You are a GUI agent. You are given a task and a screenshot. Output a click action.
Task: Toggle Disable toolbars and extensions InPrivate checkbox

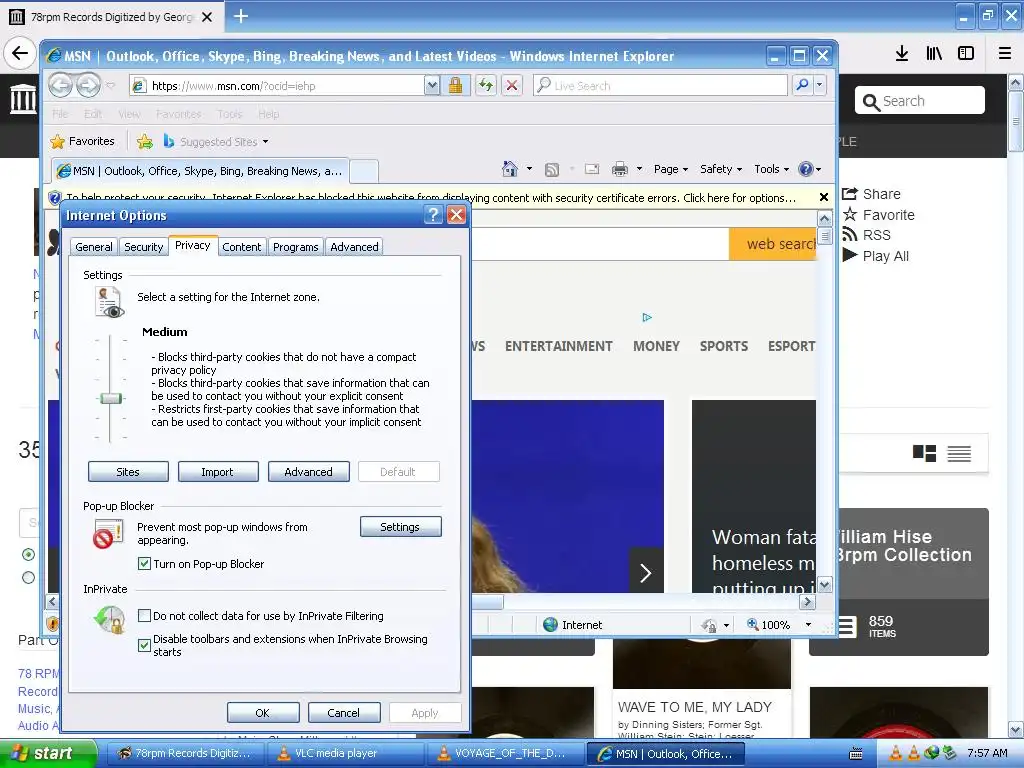tap(144, 645)
